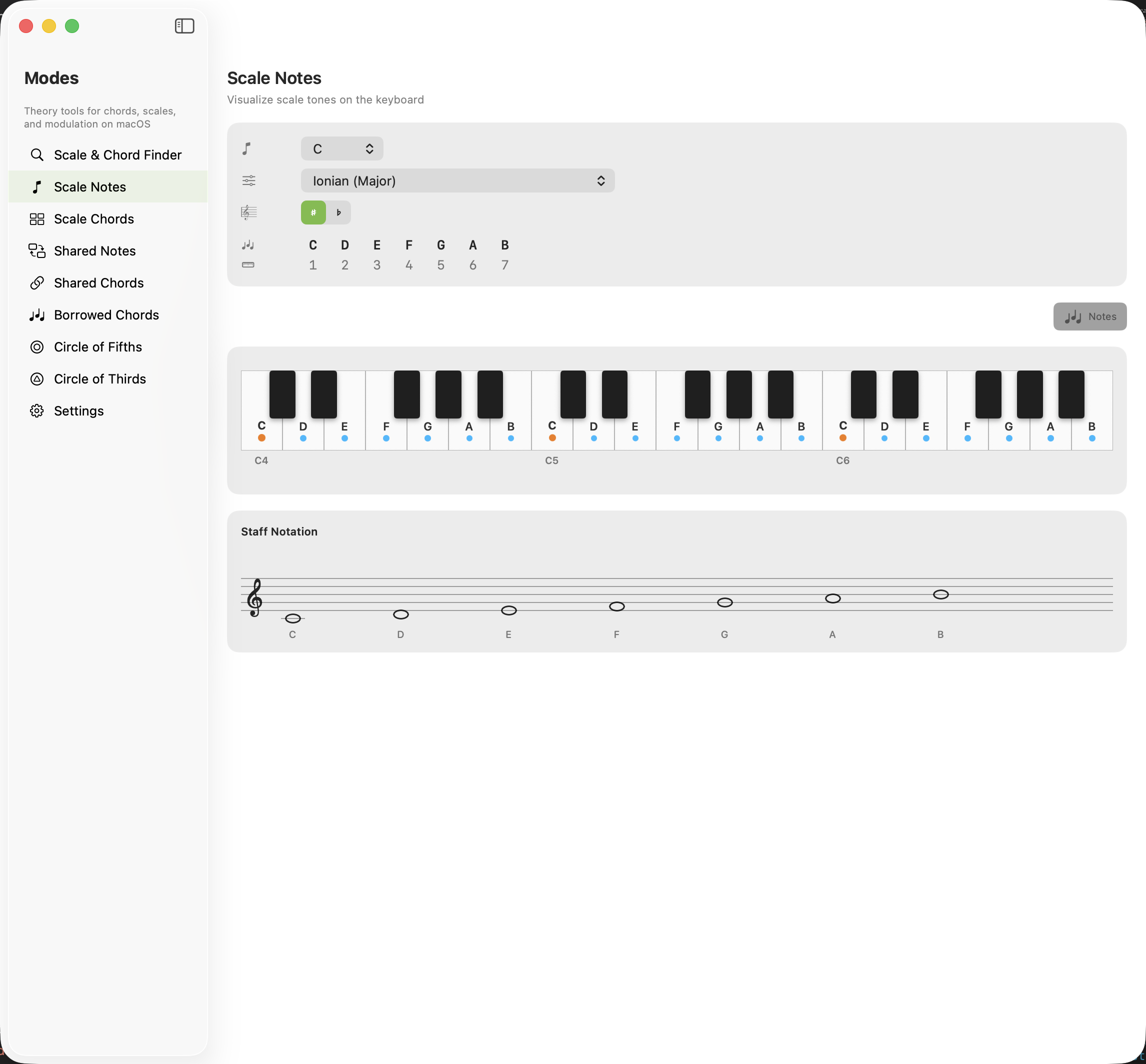Select Scale Notes in the sidebar

90,186
